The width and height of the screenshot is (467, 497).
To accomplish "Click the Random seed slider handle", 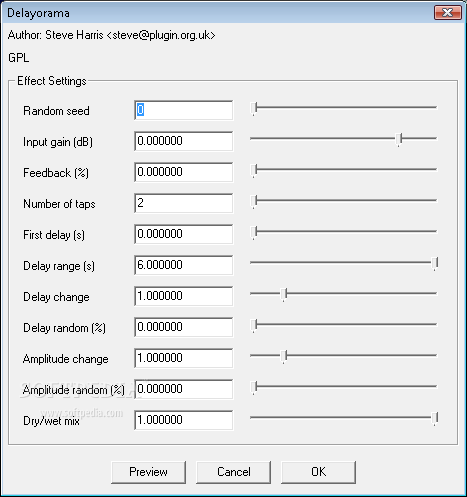I will point(254,109).
